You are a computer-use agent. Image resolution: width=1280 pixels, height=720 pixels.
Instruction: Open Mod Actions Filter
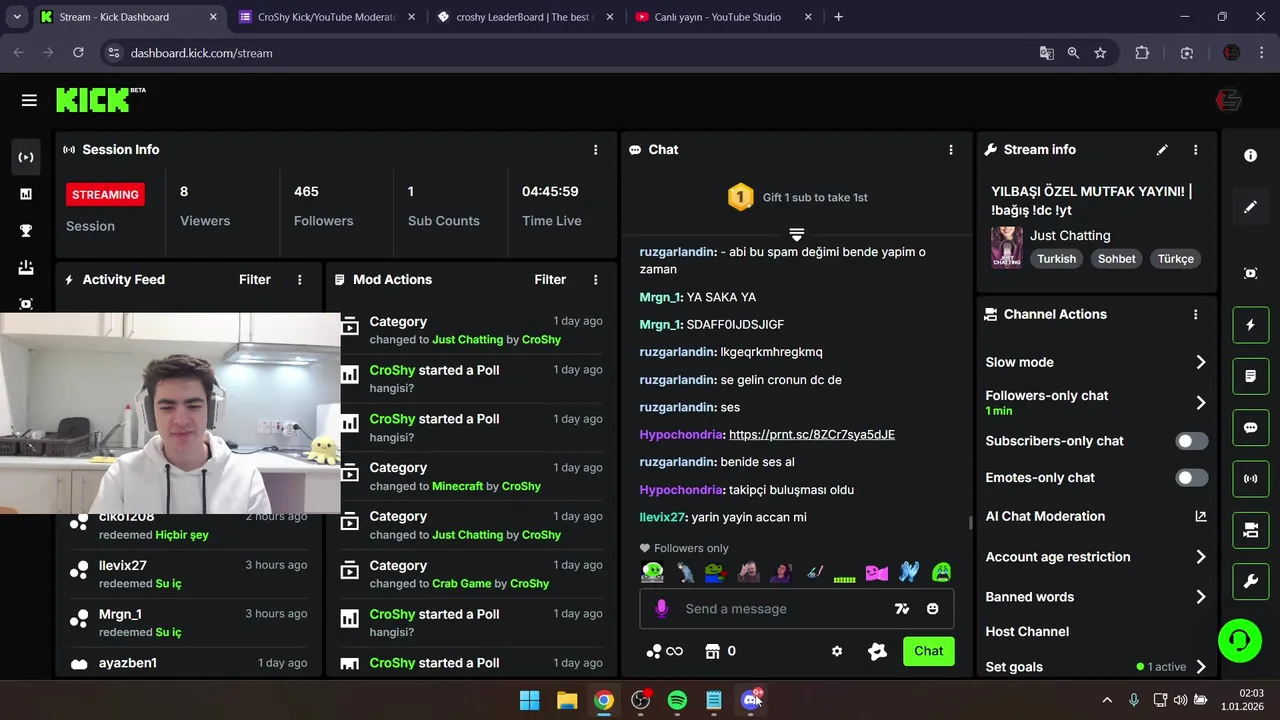click(550, 280)
